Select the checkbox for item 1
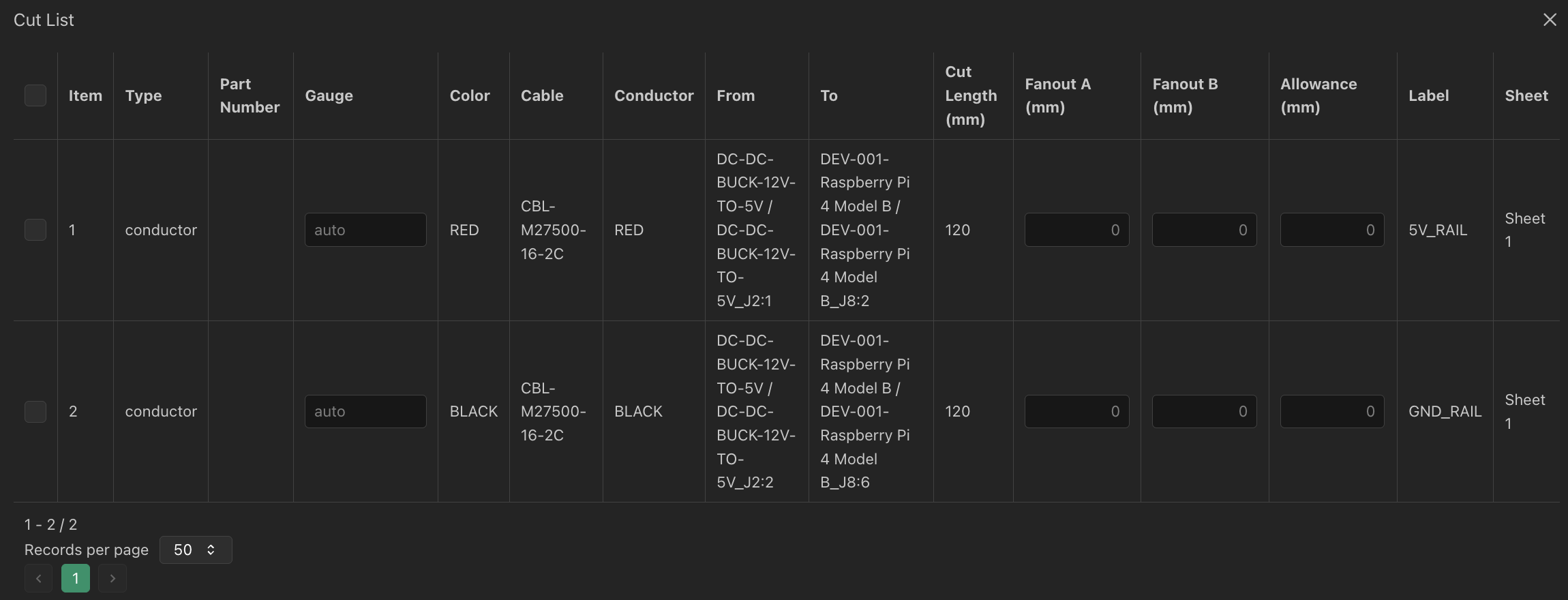This screenshot has width=1568, height=600. [35, 230]
